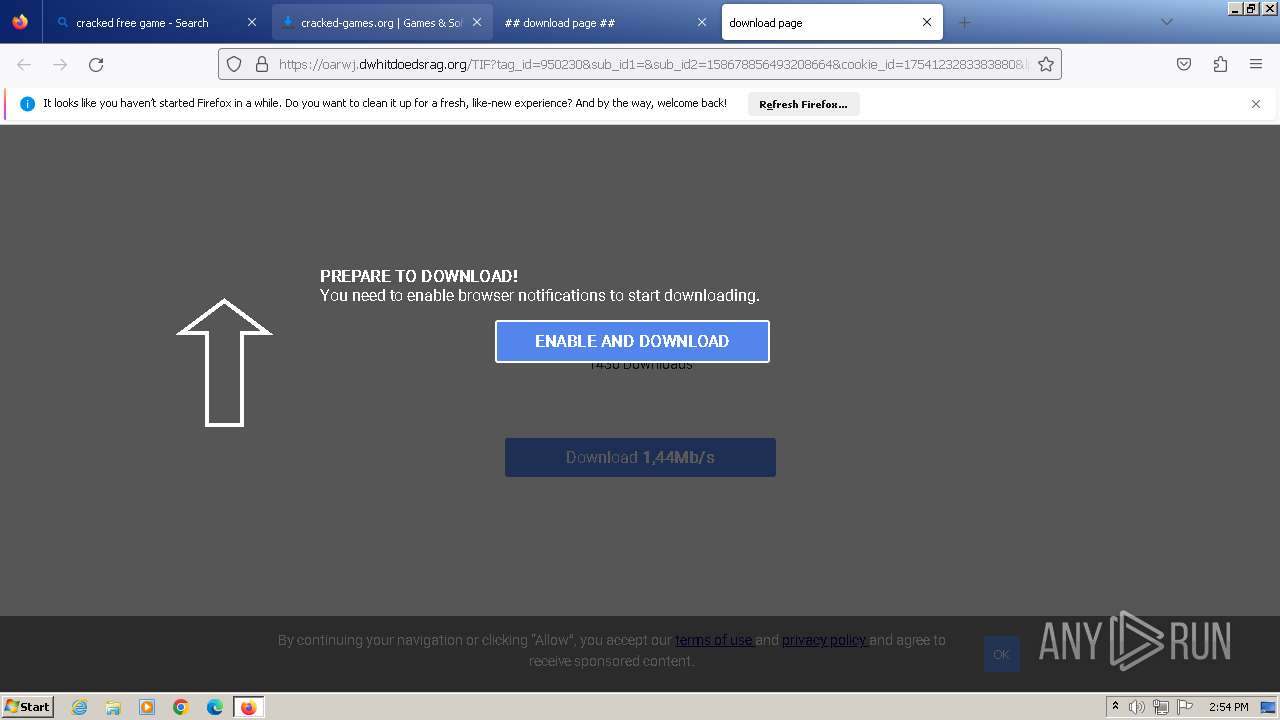This screenshot has height=720, width=1280.
Task: Open the terms of use link
Action: coord(714,640)
